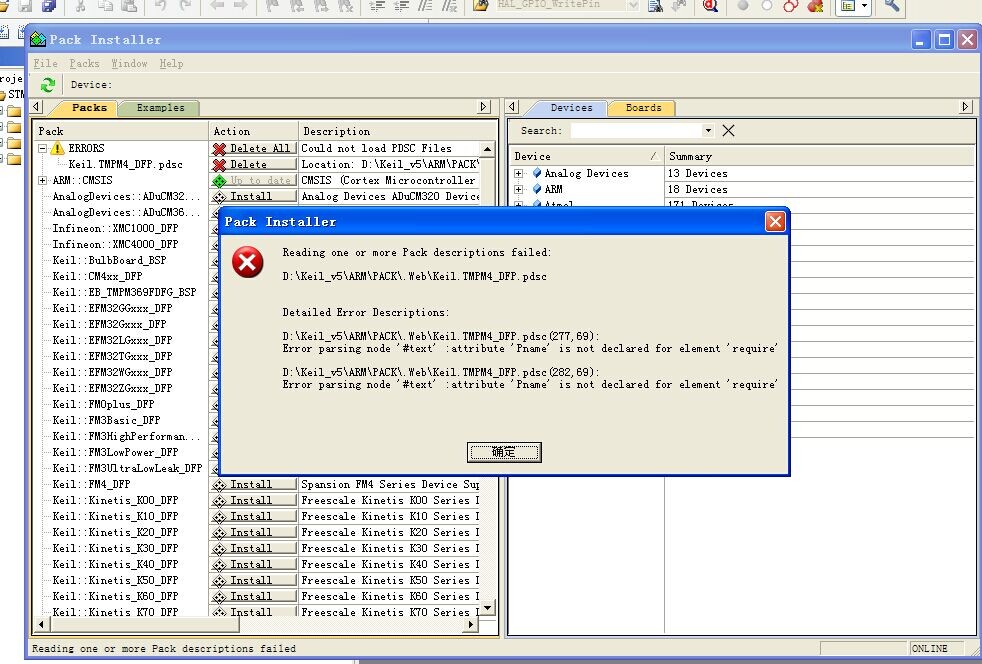Click the Up to date button for ARM::CMSIS
This screenshot has height=664, width=982.
pos(254,180)
